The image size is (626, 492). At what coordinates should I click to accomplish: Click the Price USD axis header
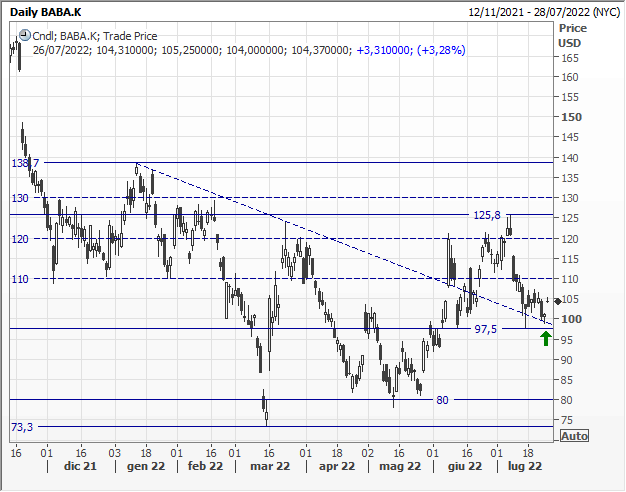pyautogui.click(x=572, y=36)
